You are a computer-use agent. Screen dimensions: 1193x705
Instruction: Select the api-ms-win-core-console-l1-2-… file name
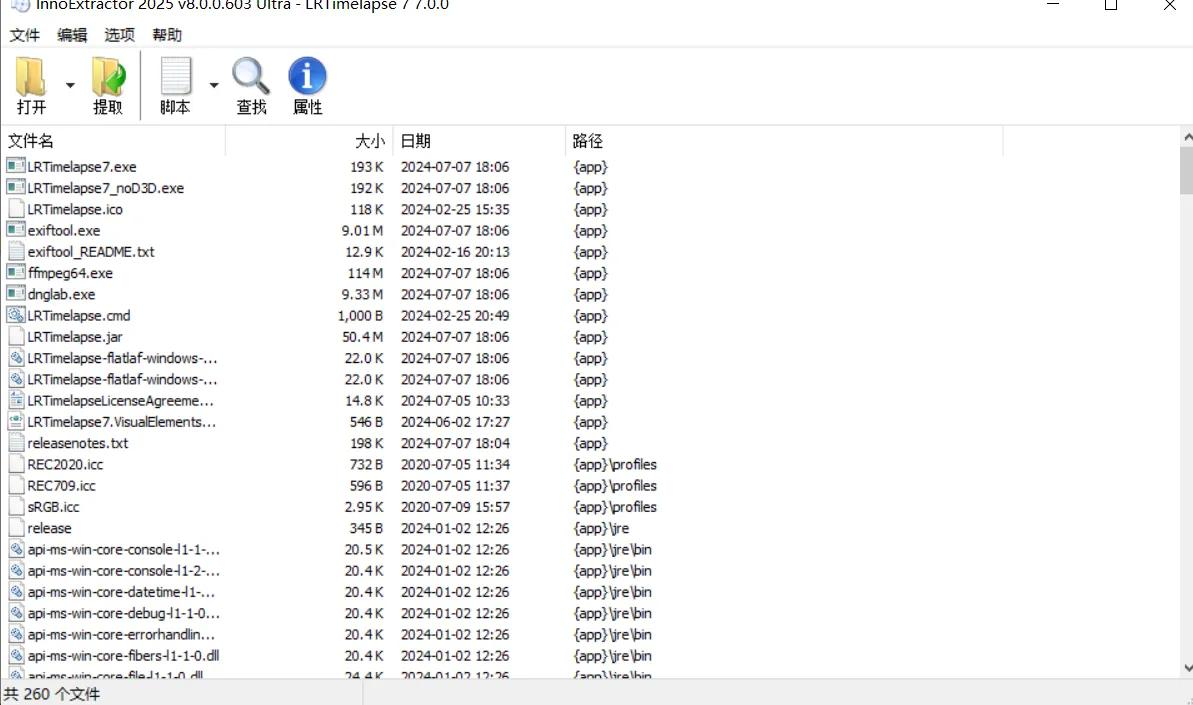pos(123,570)
